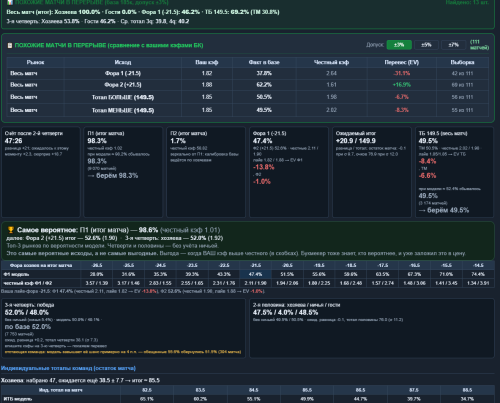This screenshot has height=403, width=500.
Task: Click the -8.3% EV value
Action: 401,110
